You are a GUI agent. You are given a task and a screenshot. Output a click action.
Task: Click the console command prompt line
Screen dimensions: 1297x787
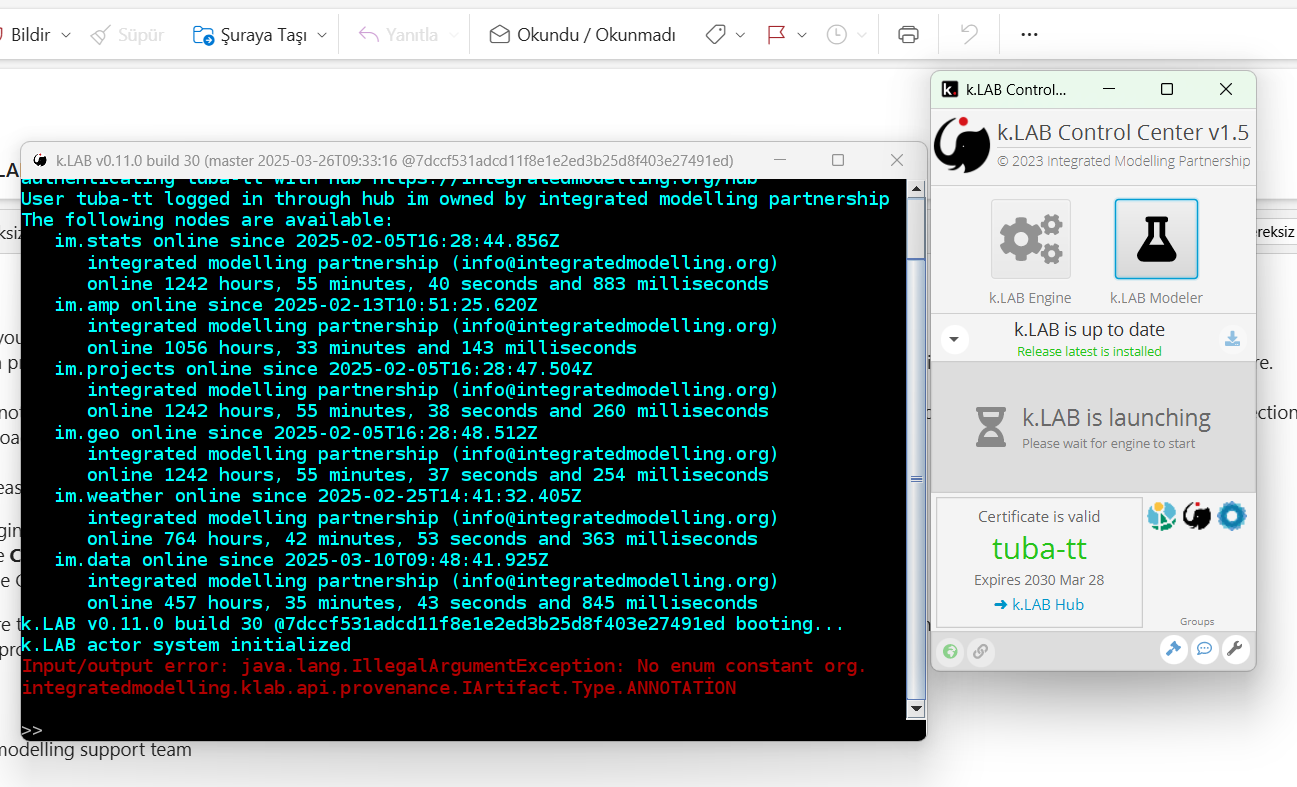click(465, 730)
